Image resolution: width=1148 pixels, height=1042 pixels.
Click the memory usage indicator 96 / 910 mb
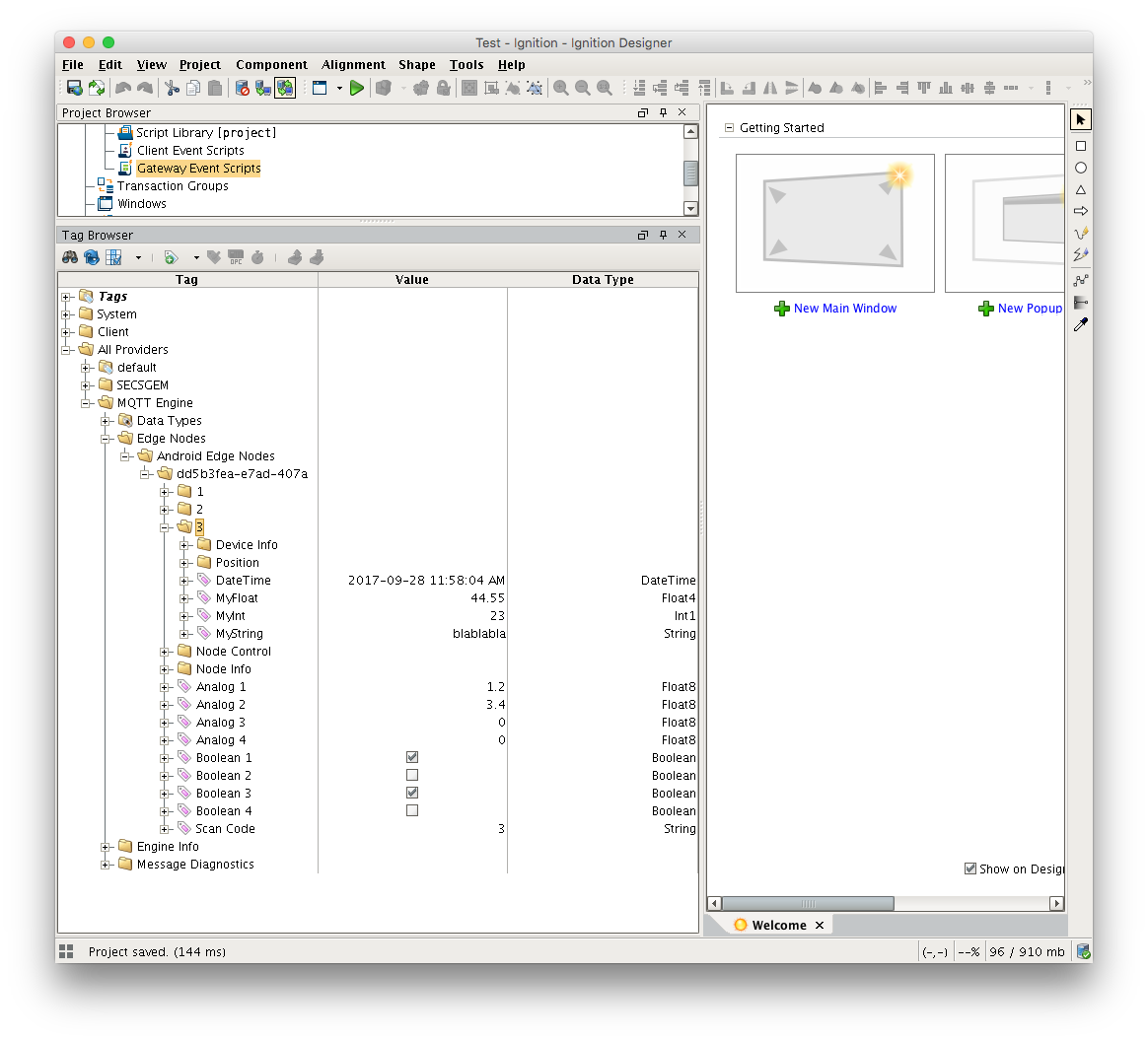point(1027,952)
